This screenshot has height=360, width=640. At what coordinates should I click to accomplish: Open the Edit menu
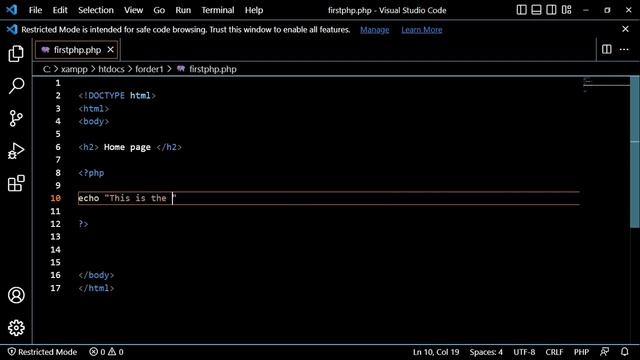(x=60, y=10)
